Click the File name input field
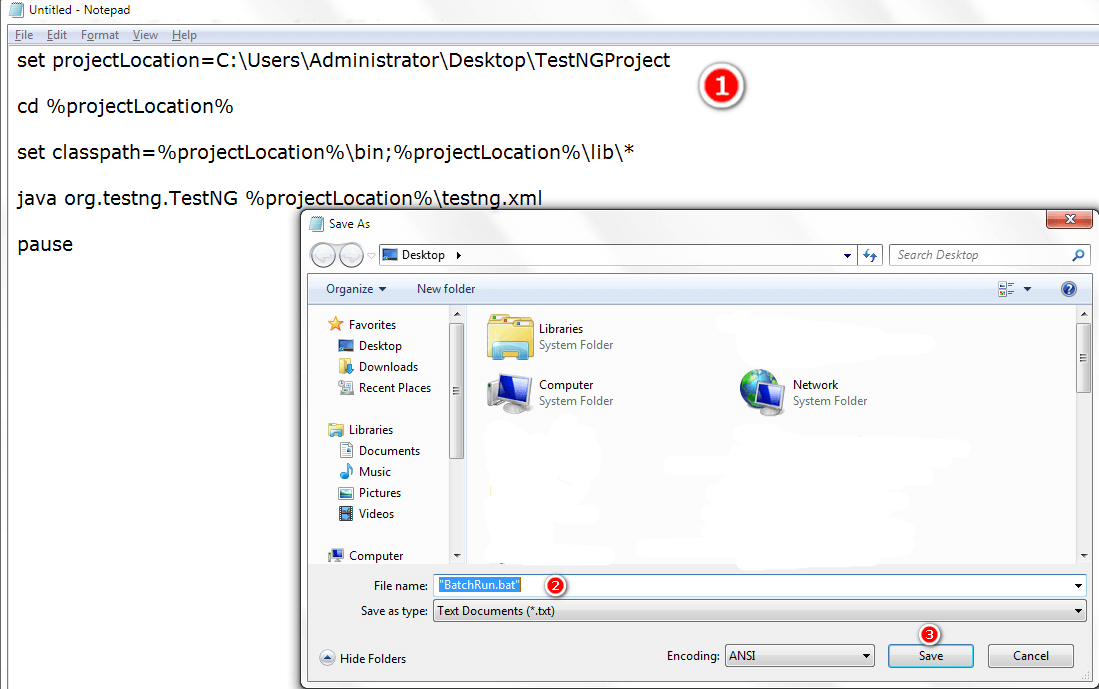The width and height of the screenshot is (1099, 689). pos(700,585)
